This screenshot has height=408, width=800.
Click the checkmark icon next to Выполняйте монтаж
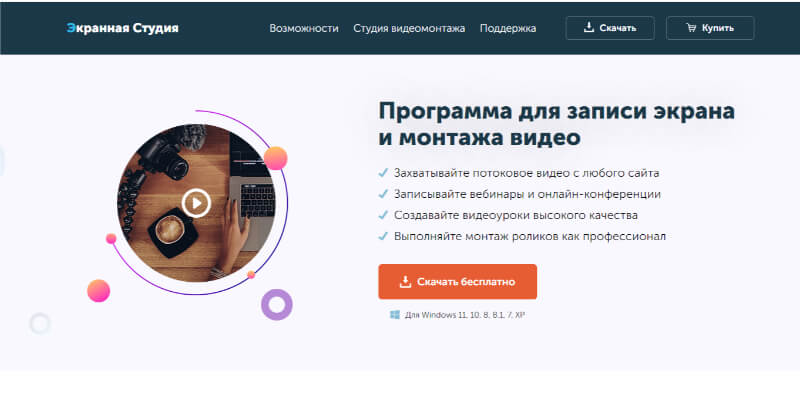click(x=383, y=237)
